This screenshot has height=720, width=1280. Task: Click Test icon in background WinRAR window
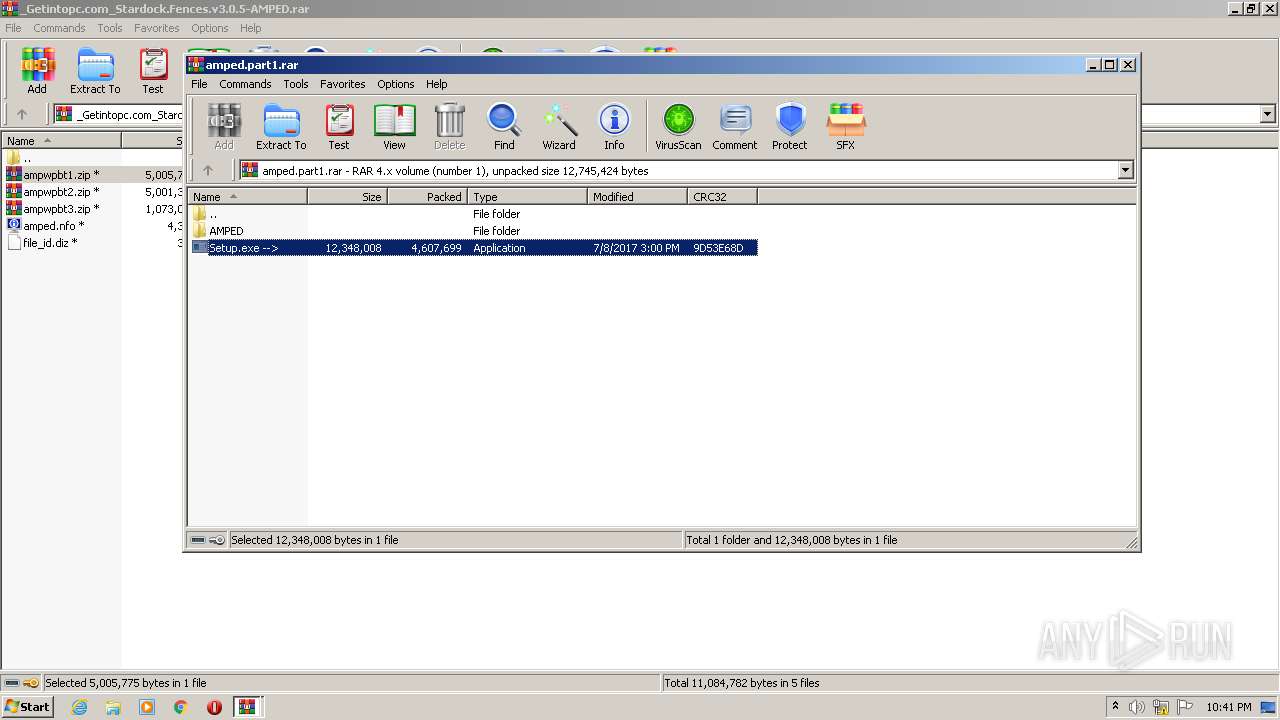(x=153, y=71)
